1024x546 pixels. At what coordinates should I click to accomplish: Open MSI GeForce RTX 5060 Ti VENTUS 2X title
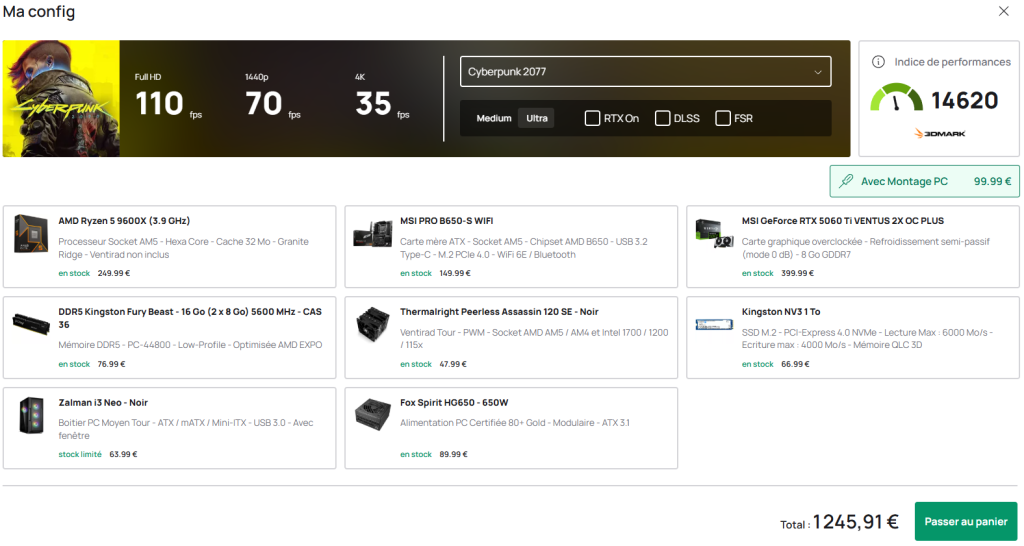click(x=842, y=221)
